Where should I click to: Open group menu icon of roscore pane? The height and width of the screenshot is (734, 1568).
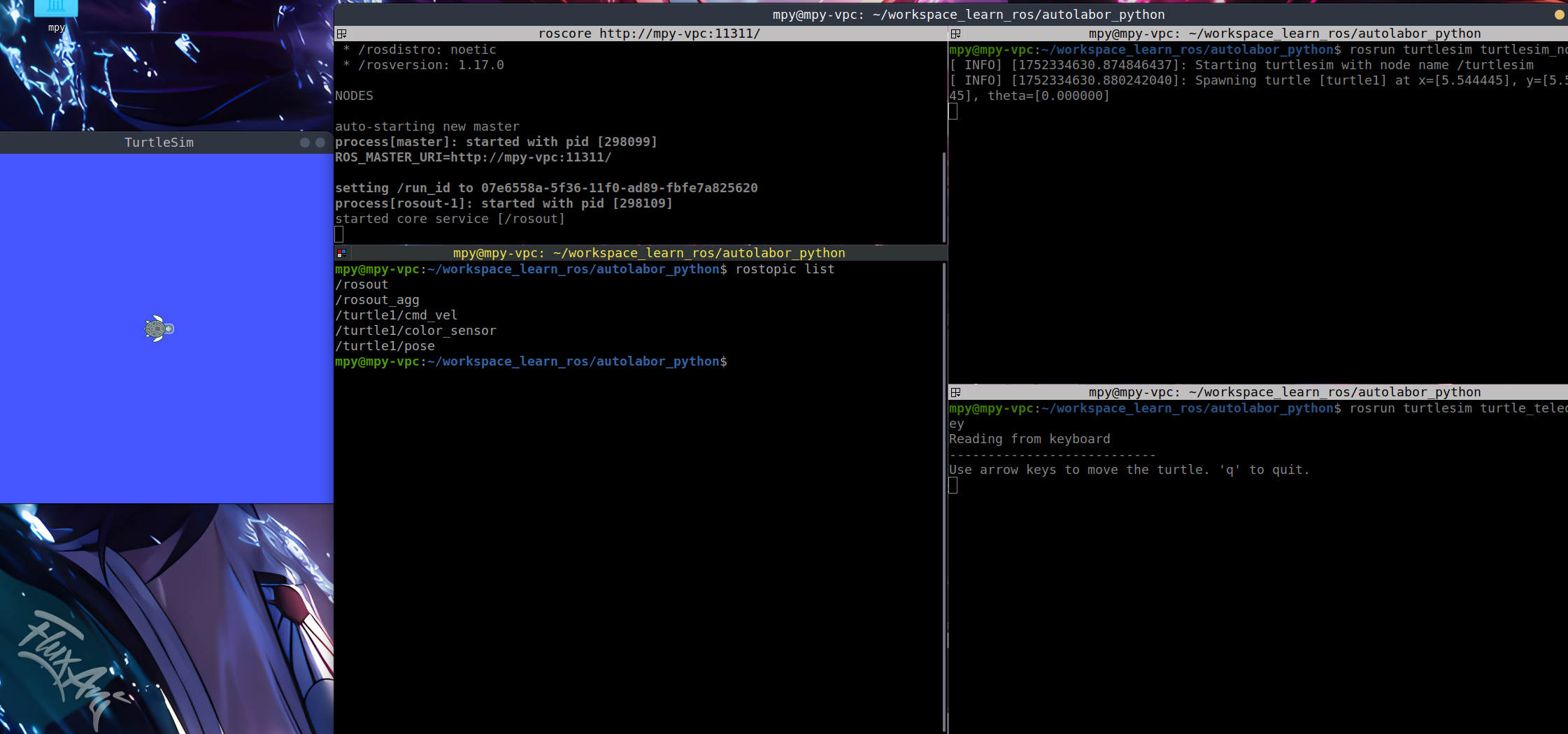341,34
